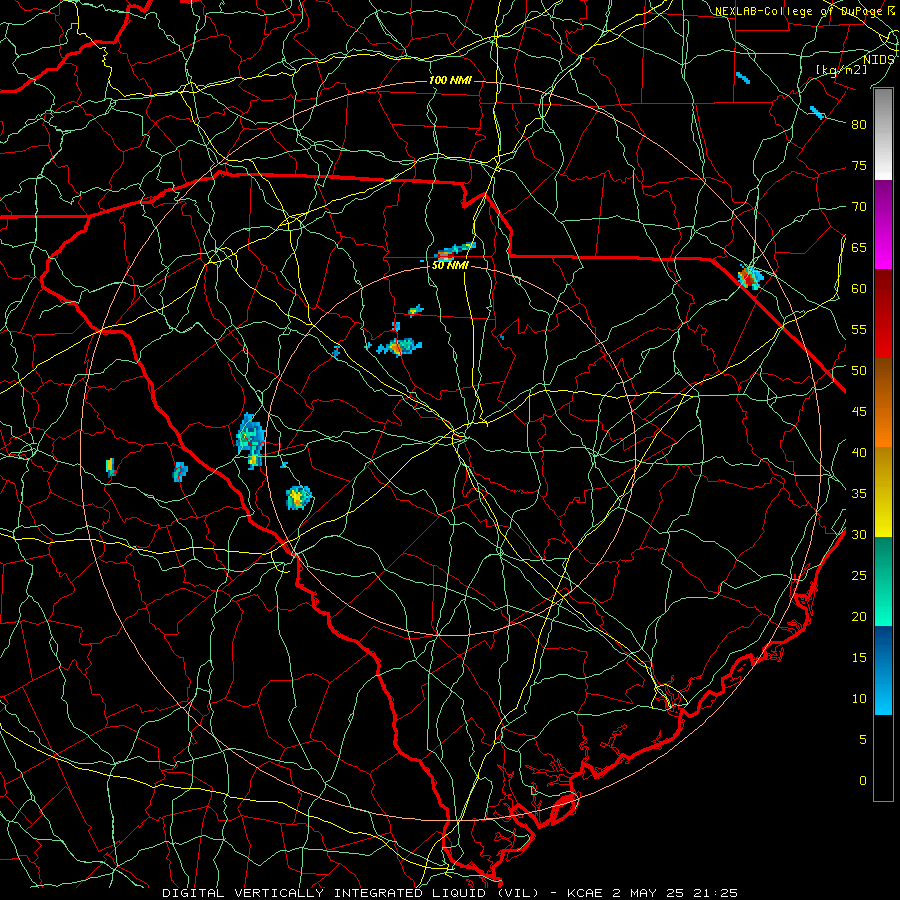Image resolution: width=900 pixels, height=900 pixels.
Task: Click the 30 scale label
Action: click(x=859, y=534)
